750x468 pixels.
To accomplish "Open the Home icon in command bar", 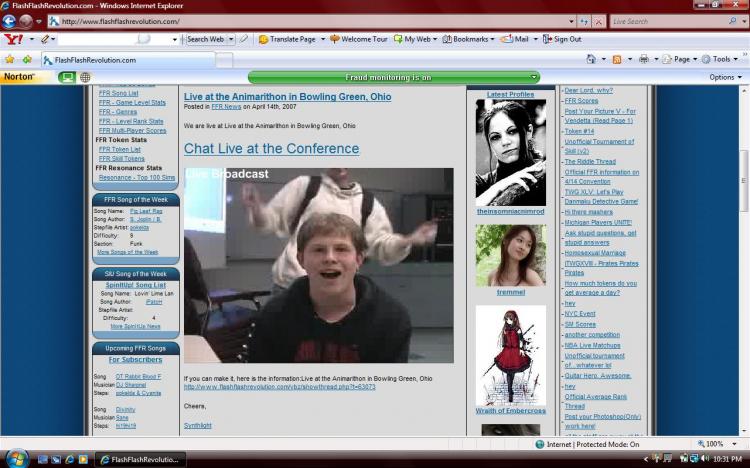I will tap(591, 59).
